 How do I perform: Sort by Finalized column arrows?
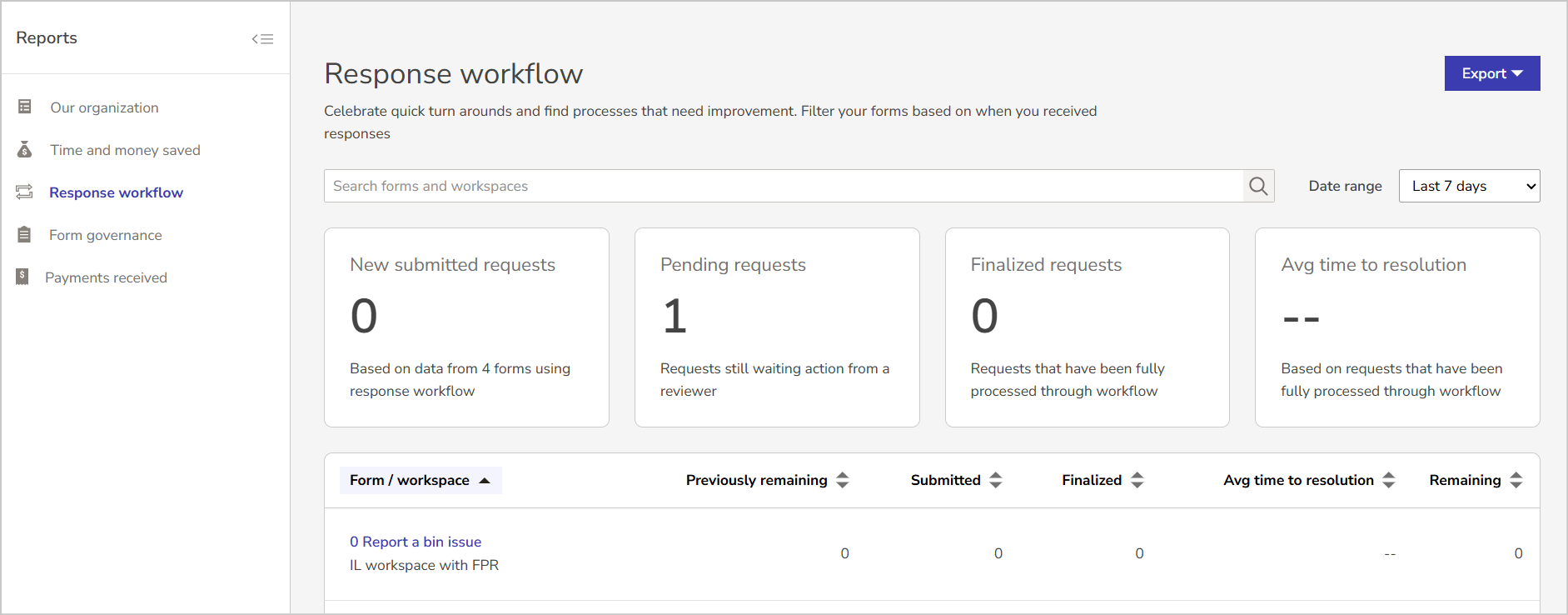pos(1137,480)
